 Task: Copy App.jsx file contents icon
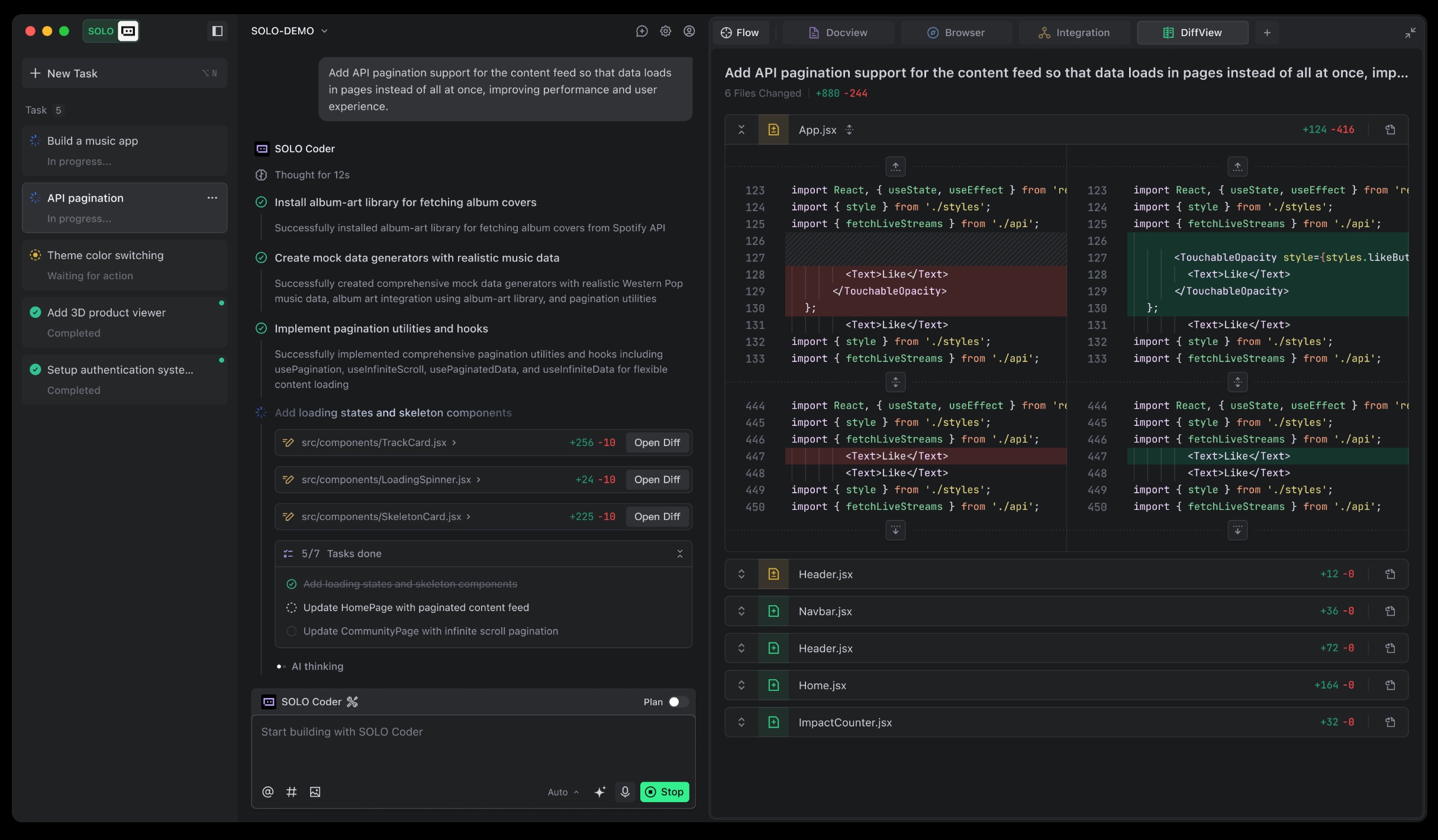tap(1391, 130)
